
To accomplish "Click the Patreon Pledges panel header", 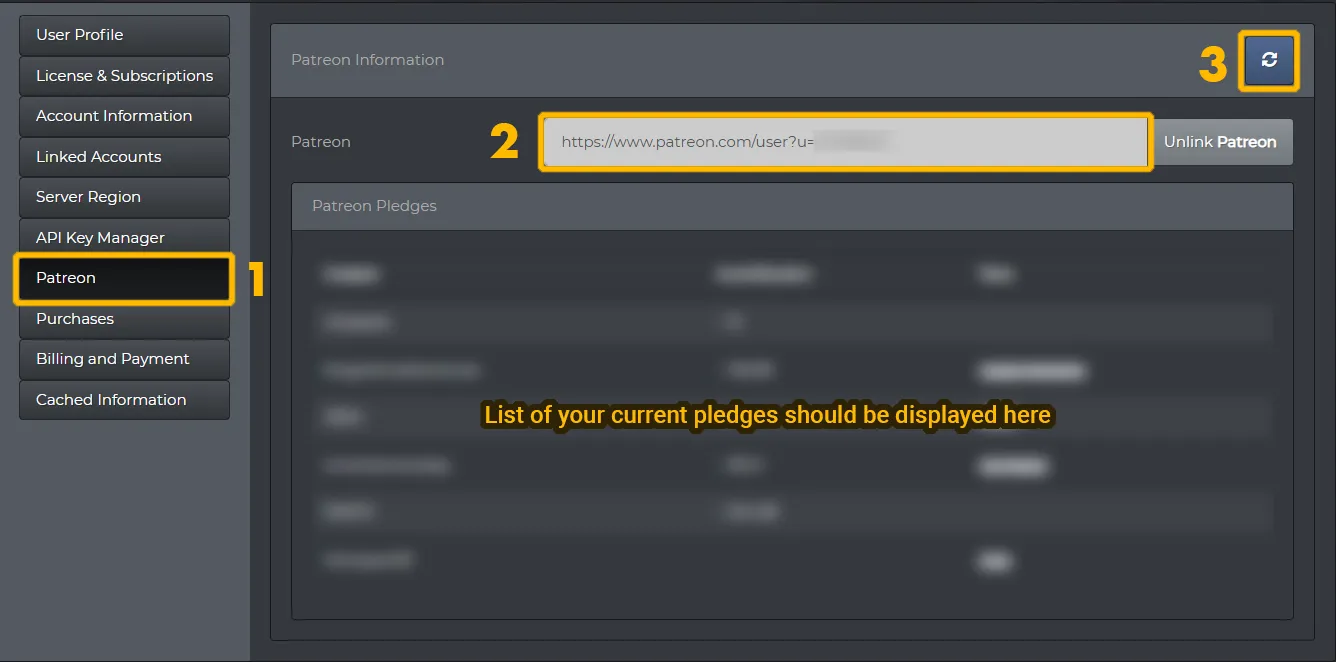I will click(792, 207).
